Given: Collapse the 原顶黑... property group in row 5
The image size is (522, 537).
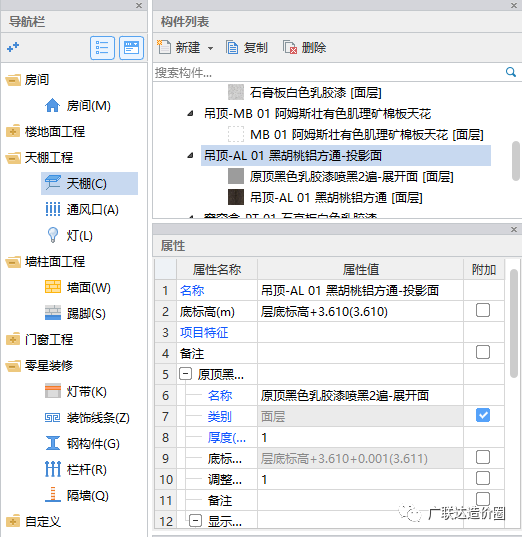Looking at the screenshot, I should click(x=185, y=374).
